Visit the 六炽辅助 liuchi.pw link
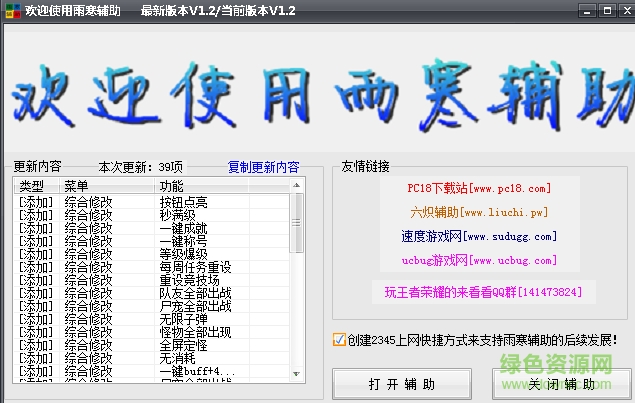Viewport: 635px width, 403px height. 479,212
